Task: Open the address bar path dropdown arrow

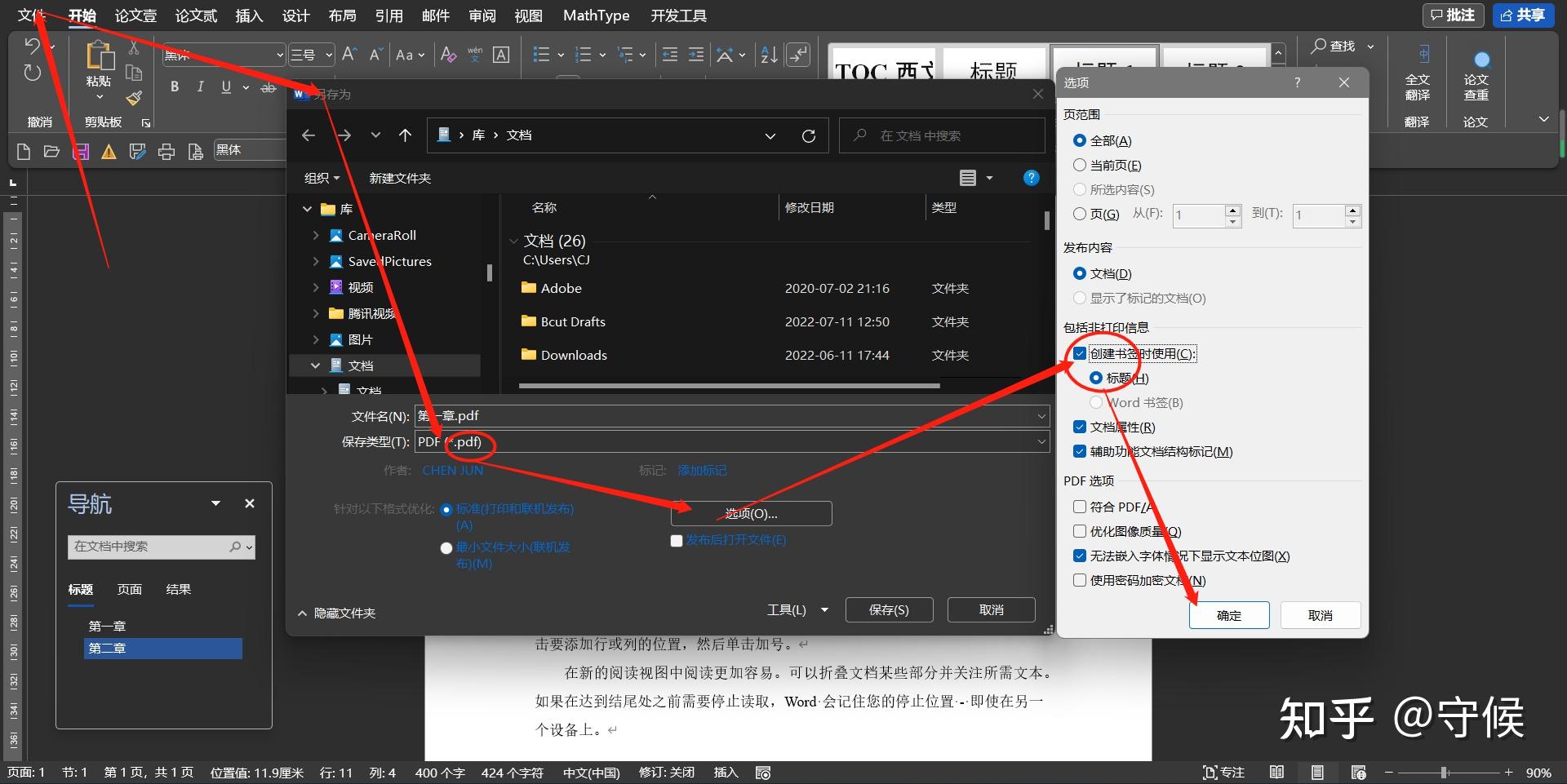Action: (770, 136)
